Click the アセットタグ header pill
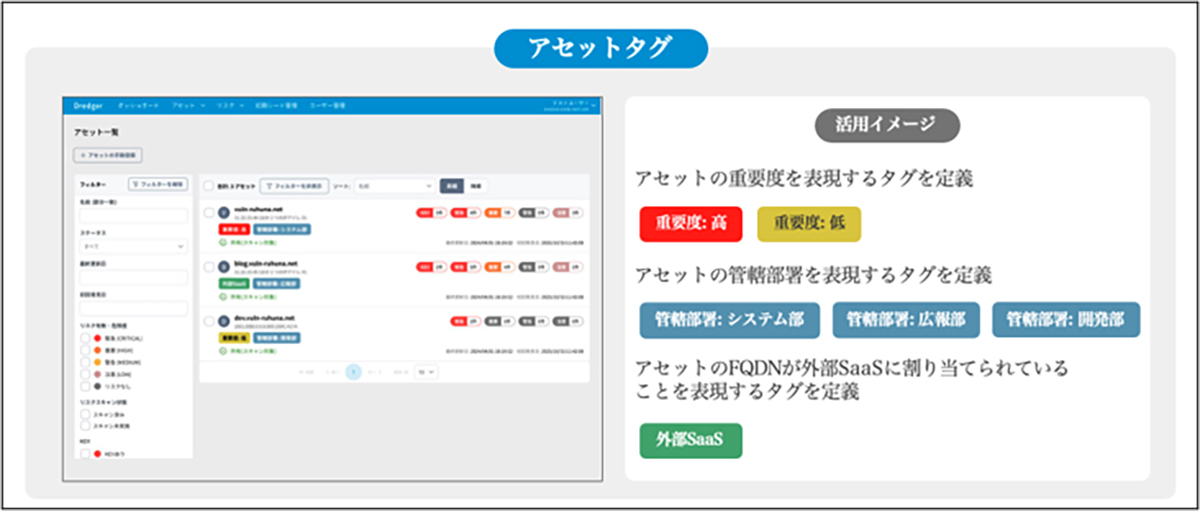Viewport: 1200px width, 511px height. tap(600, 46)
